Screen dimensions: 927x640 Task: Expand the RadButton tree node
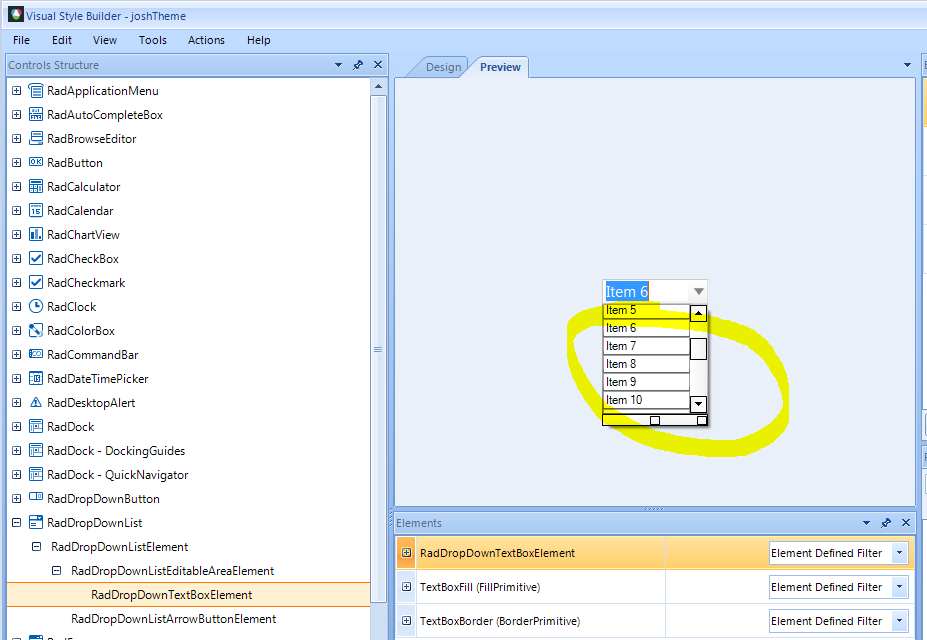tap(17, 163)
